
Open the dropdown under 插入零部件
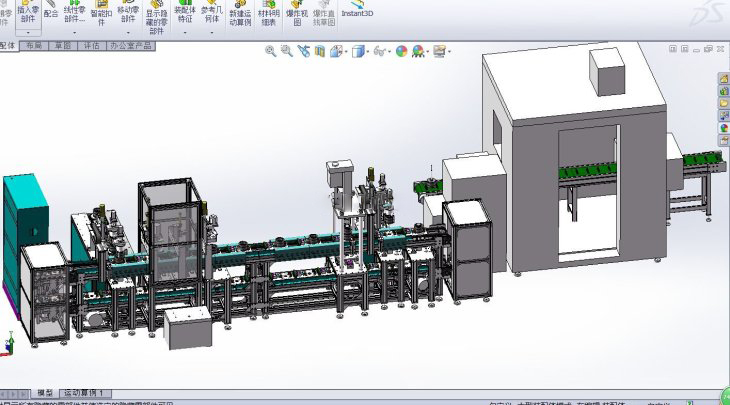(x=28, y=32)
